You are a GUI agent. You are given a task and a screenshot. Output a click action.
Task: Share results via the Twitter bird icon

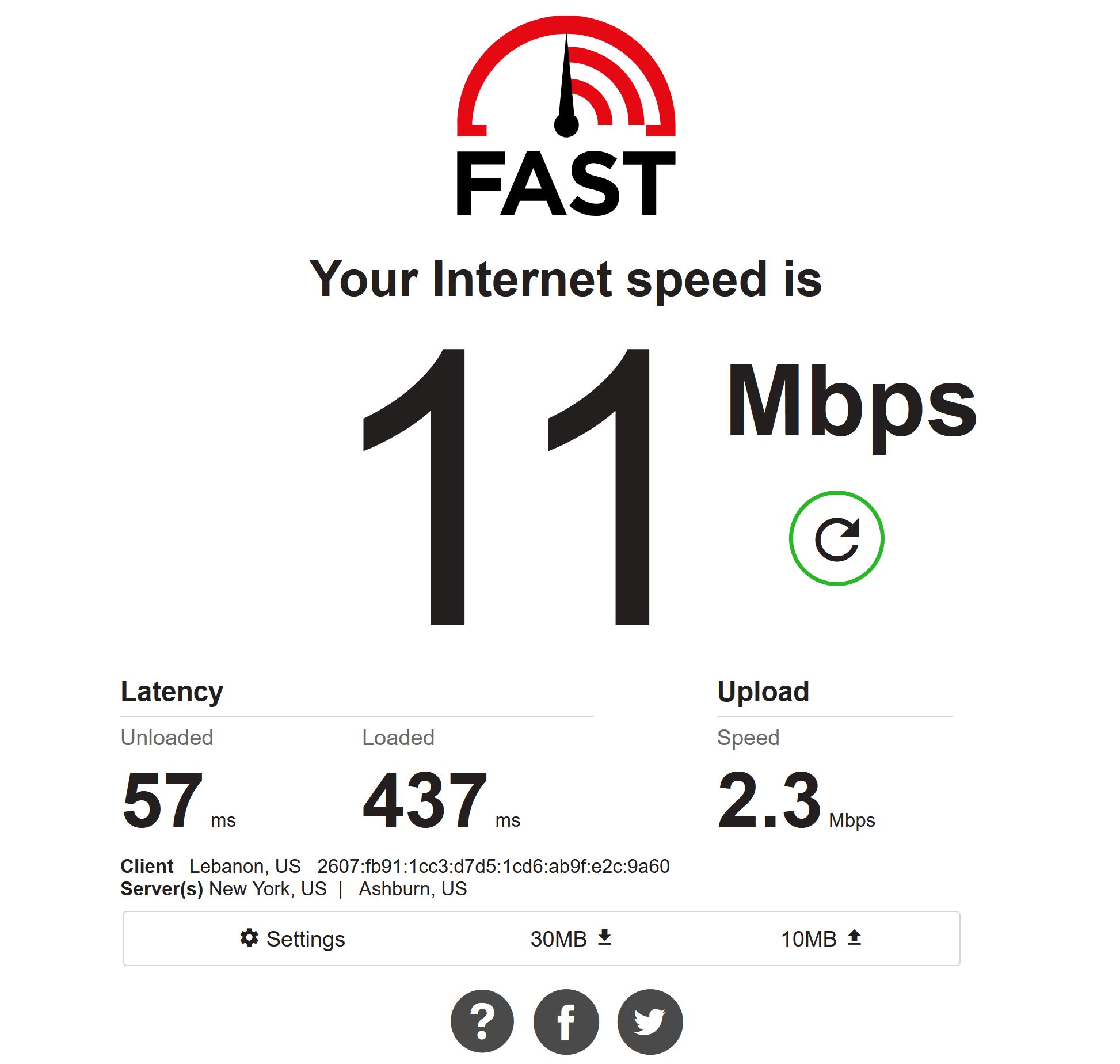[650, 1021]
